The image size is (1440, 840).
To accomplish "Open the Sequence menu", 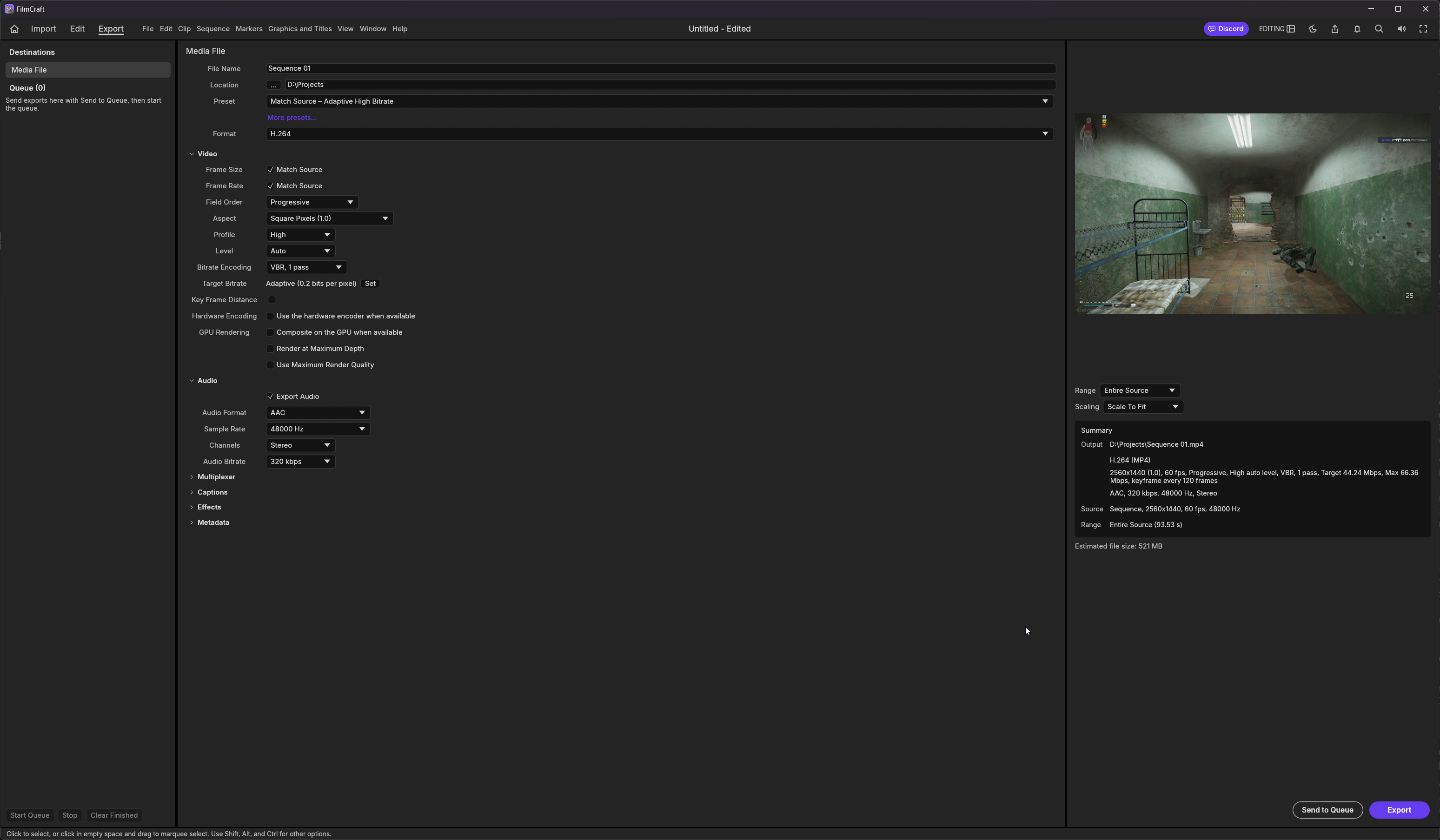I will coord(213,28).
